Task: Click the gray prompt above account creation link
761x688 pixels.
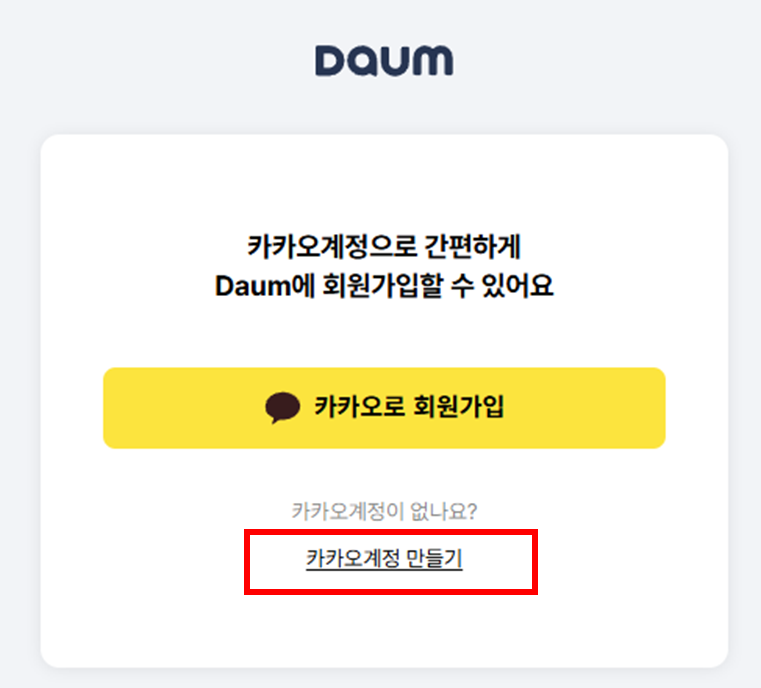Action: 384,511
